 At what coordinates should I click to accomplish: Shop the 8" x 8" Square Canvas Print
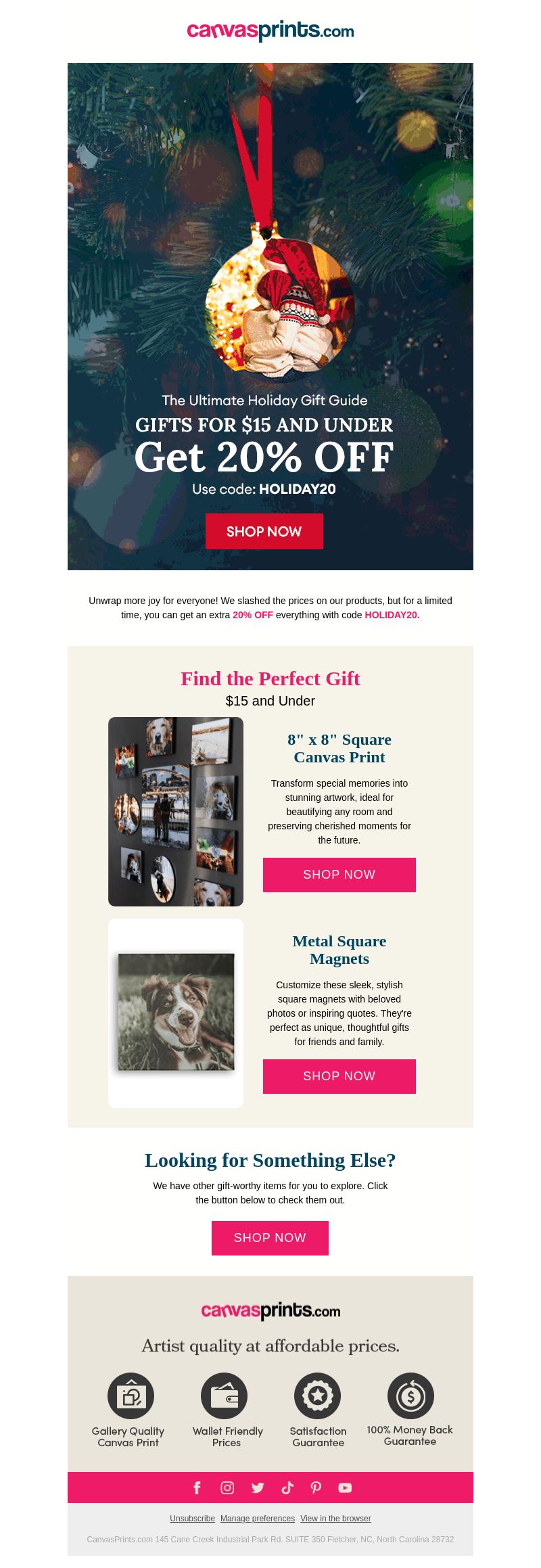tap(339, 875)
